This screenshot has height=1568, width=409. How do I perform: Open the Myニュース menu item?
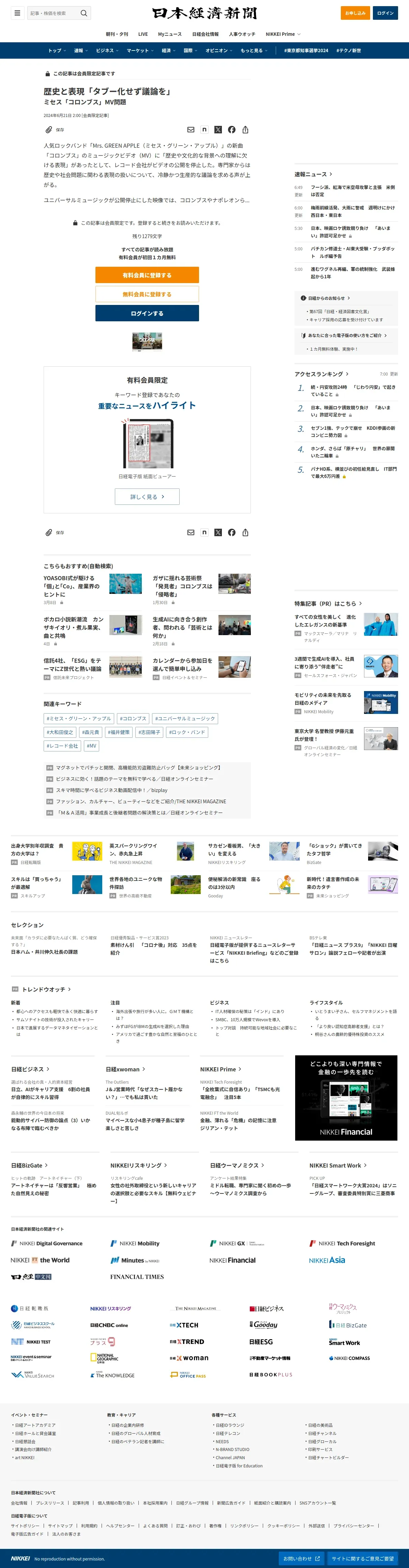point(170,34)
